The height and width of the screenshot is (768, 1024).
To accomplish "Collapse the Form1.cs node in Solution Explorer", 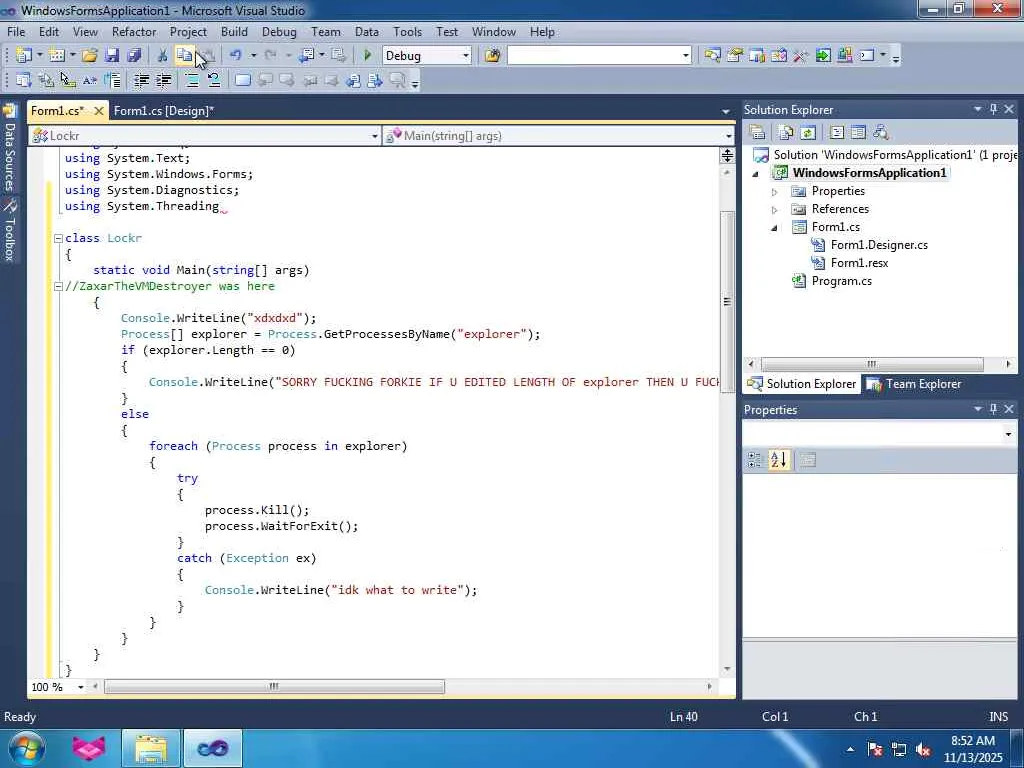I will point(775,228).
